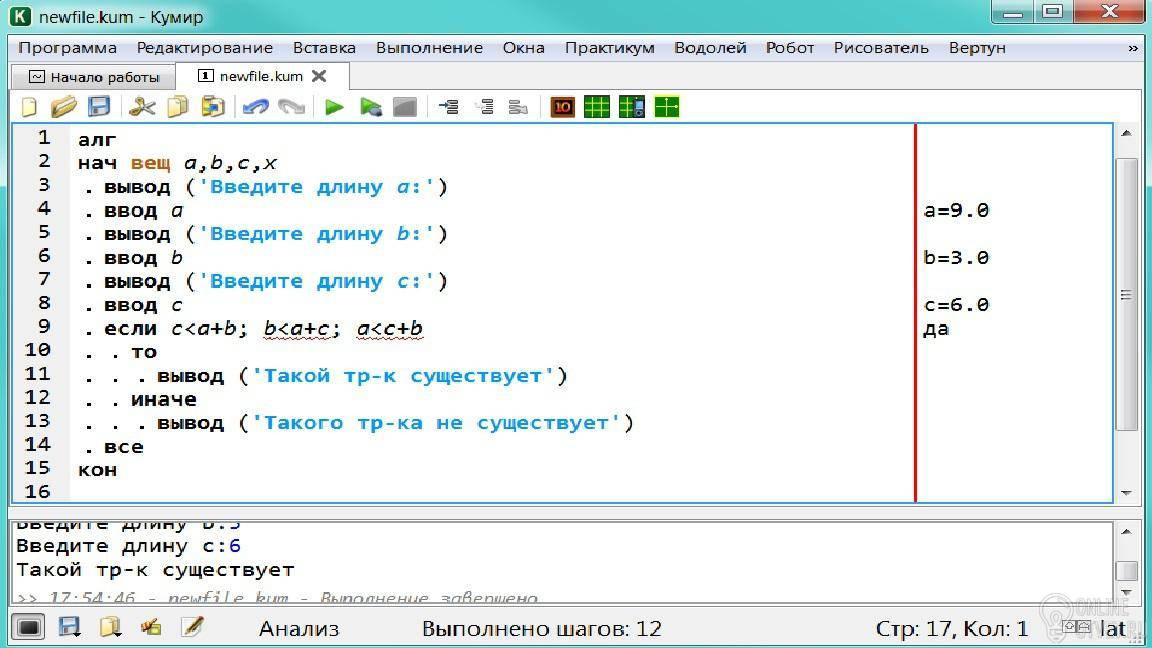1152x648 pixels.
Task: Open a file with the folder icon
Action: click(x=64, y=107)
